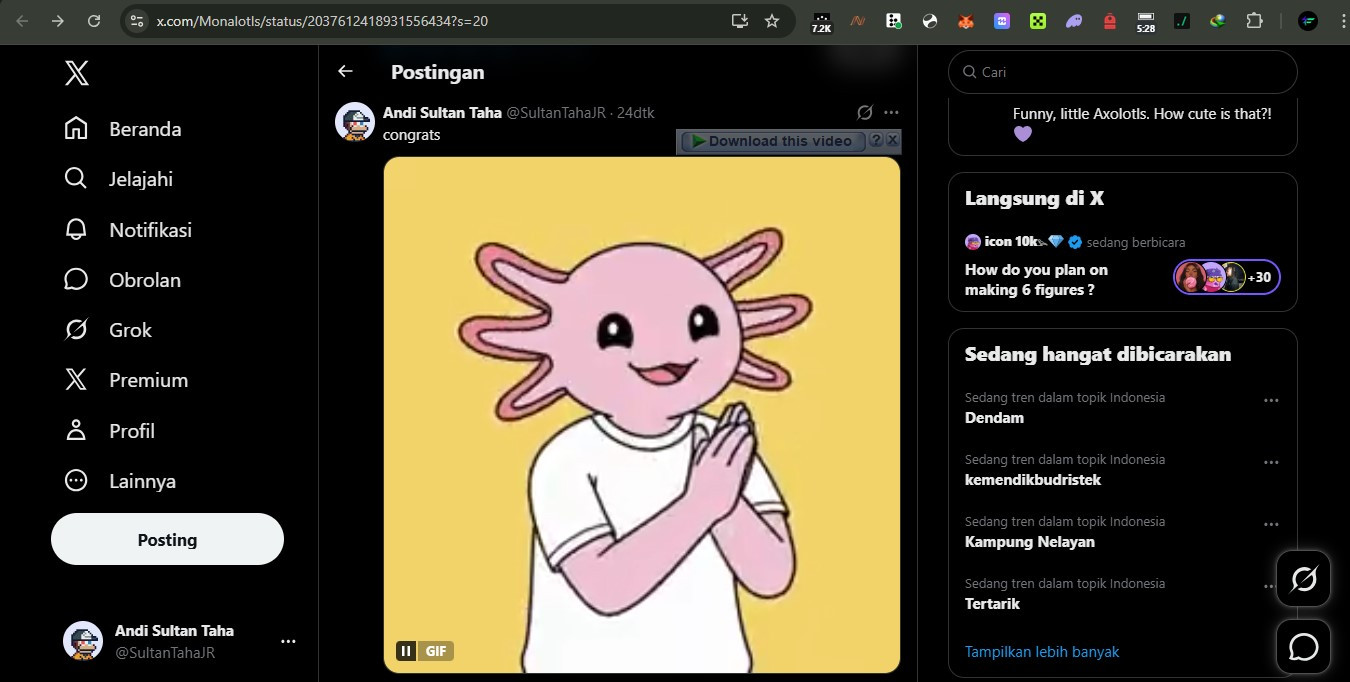The height and width of the screenshot is (682, 1350).
Task: Open the Tertarik trending topic
Action: 992,604
